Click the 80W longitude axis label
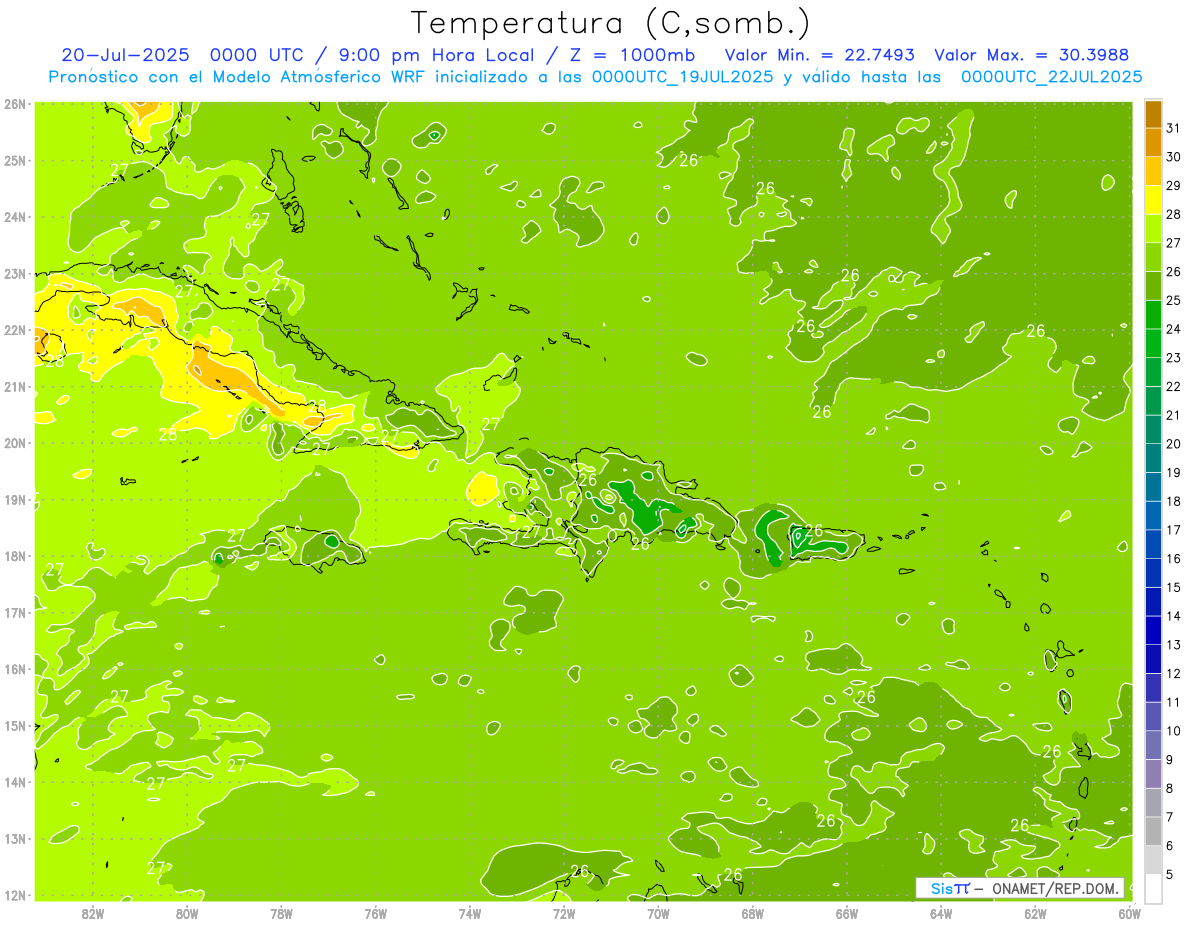The width and height of the screenshot is (1200, 927). [187, 912]
